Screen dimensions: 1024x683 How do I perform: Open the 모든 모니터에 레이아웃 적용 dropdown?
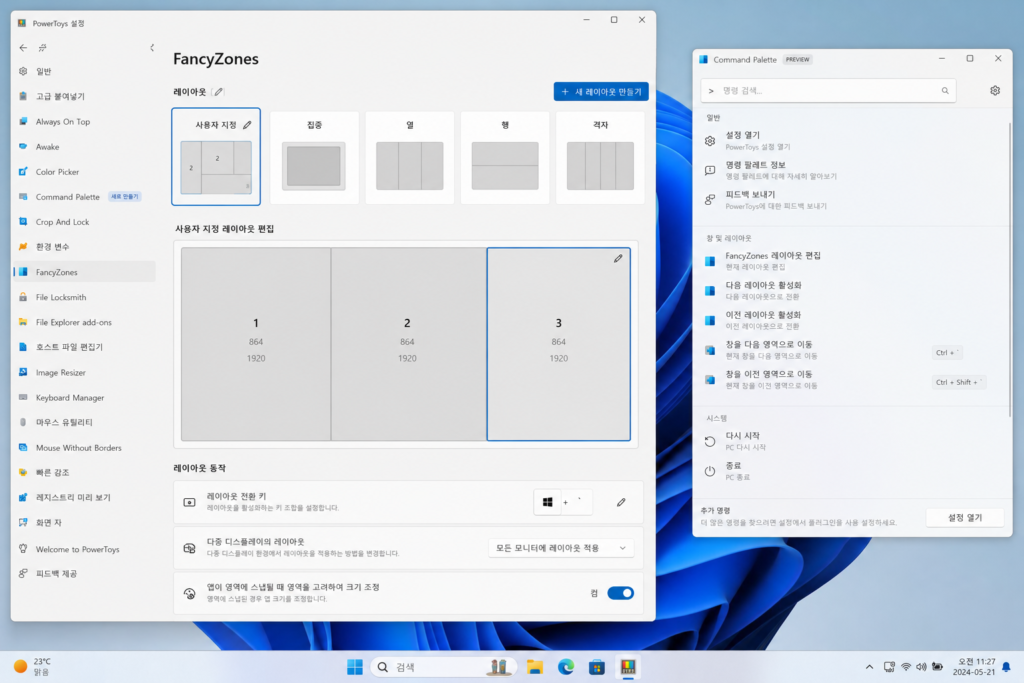coord(561,548)
